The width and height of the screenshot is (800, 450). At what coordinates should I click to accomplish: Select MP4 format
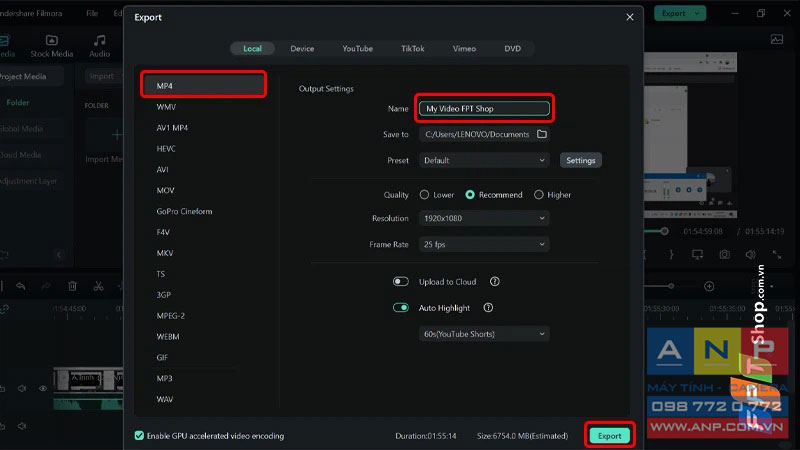coord(204,86)
